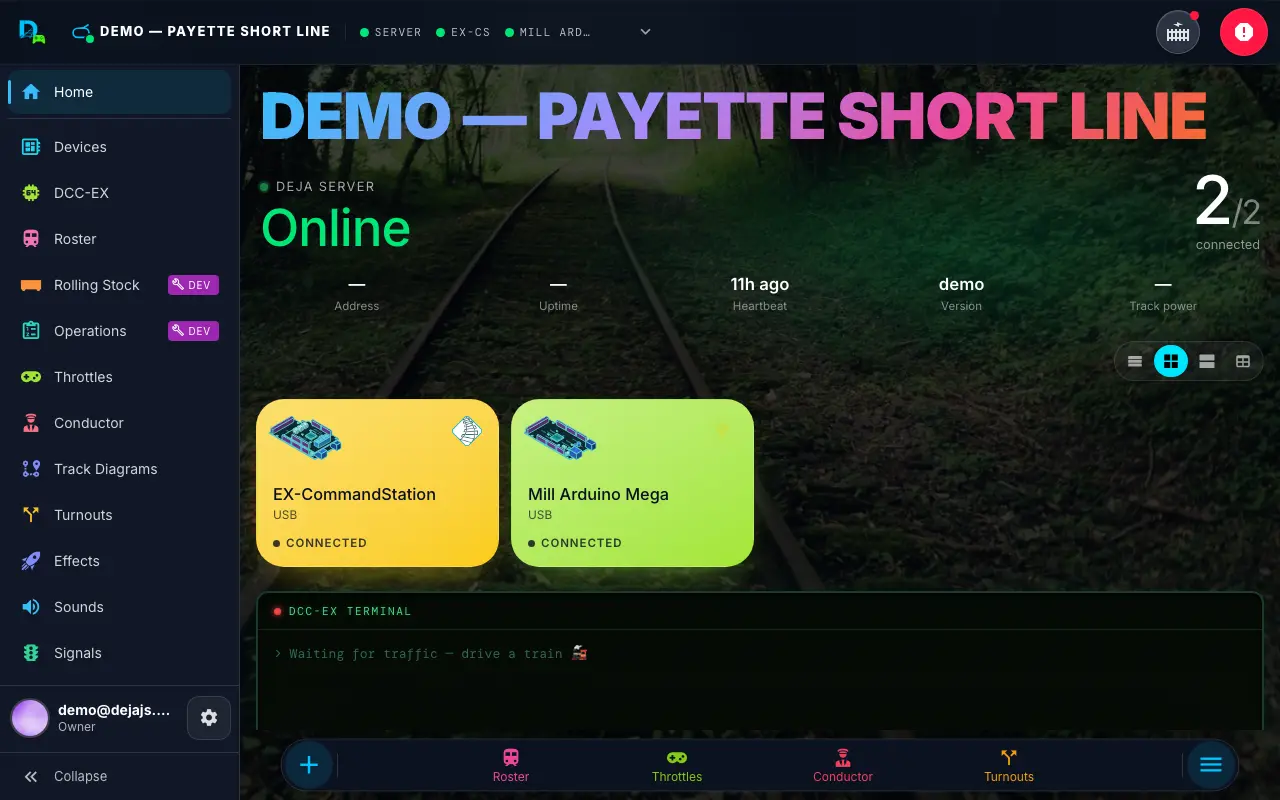Open the Mill Arduino Mega card
This screenshot has width=1280, height=800.
pyautogui.click(x=632, y=483)
